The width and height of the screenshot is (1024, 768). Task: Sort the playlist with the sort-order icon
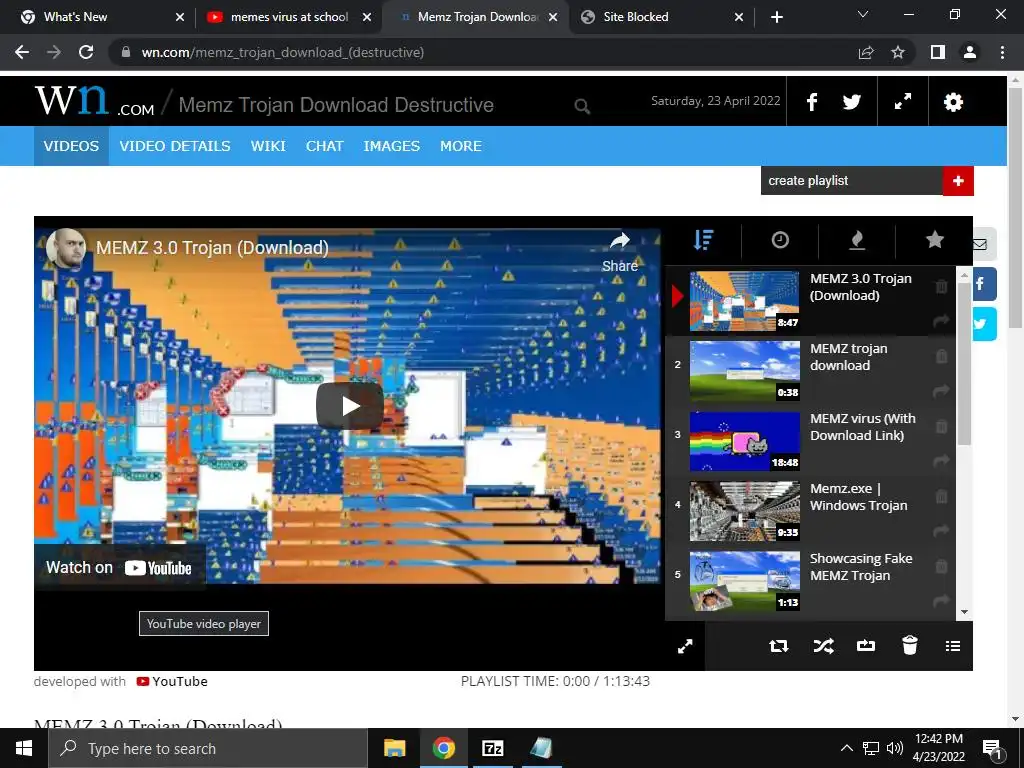click(703, 240)
